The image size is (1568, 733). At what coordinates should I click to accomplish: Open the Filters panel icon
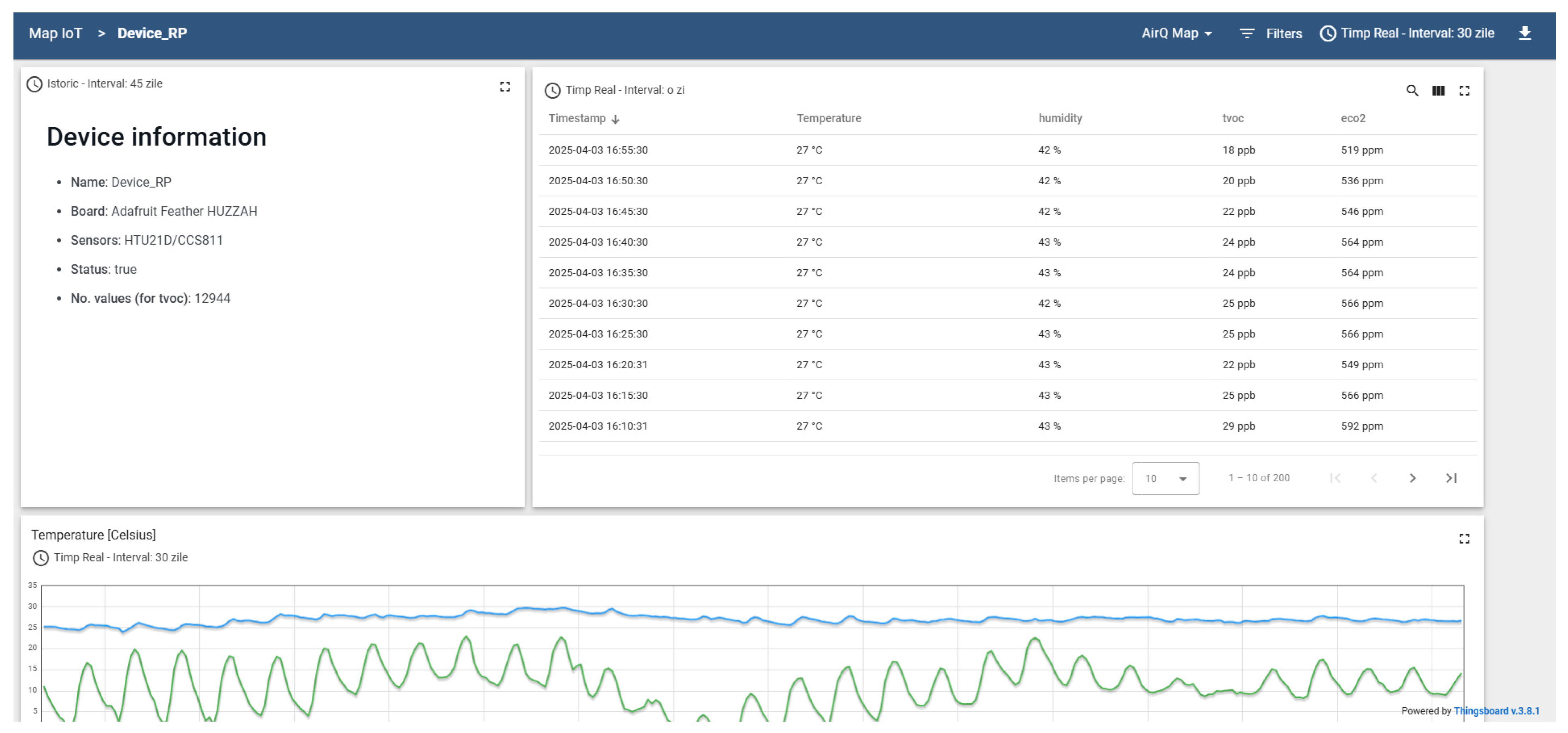tap(1247, 33)
